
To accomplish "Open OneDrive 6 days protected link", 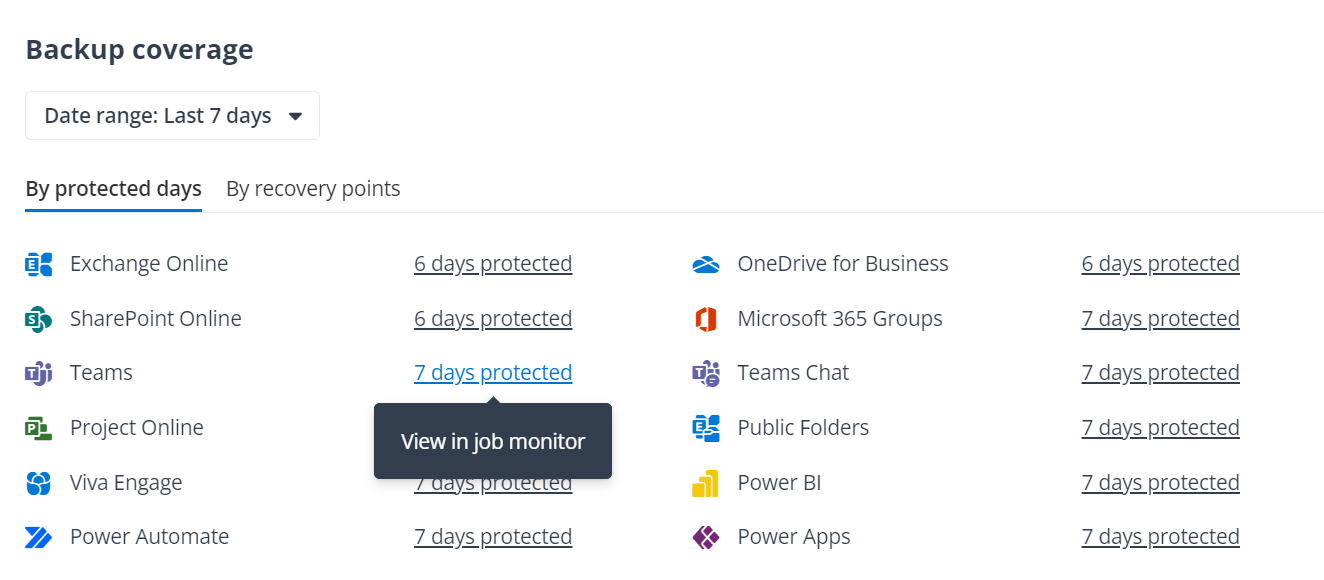I will click(x=1160, y=264).
